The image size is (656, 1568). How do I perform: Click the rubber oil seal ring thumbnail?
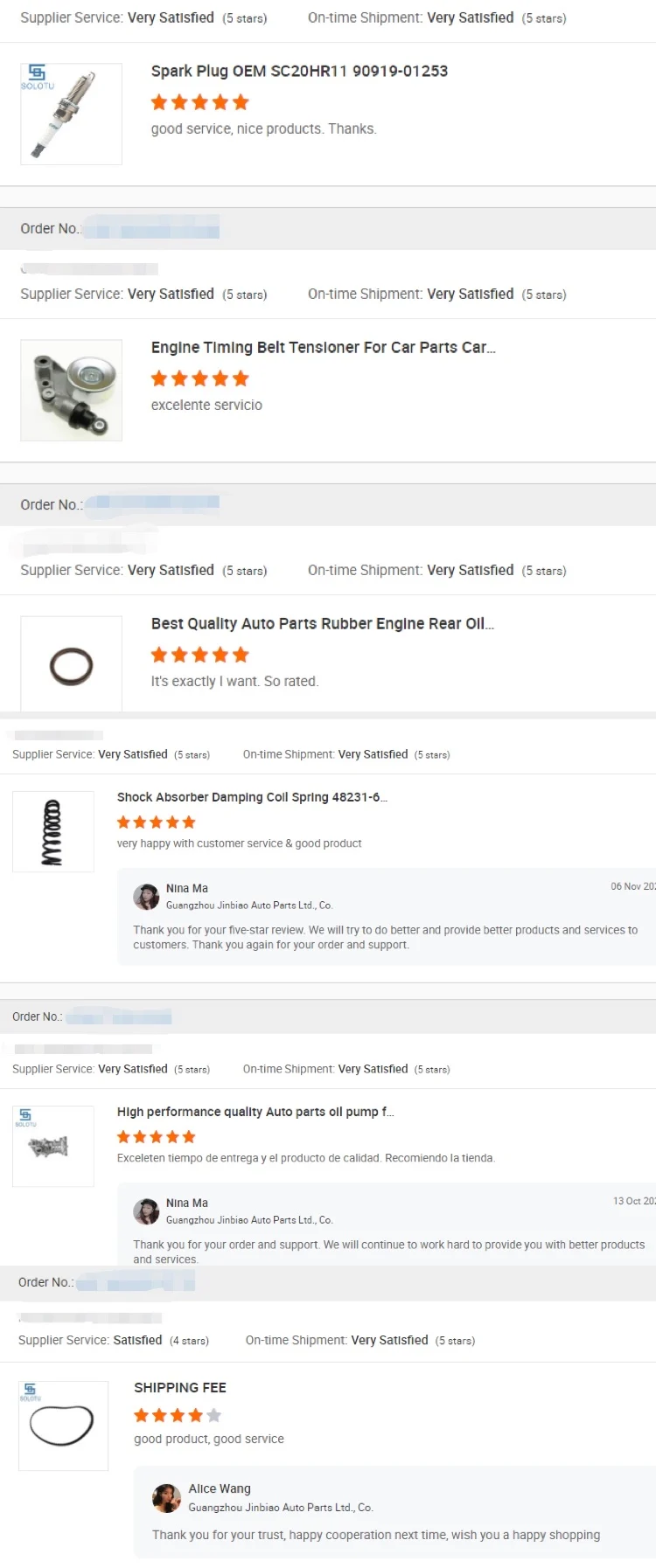pyautogui.click(x=71, y=665)
